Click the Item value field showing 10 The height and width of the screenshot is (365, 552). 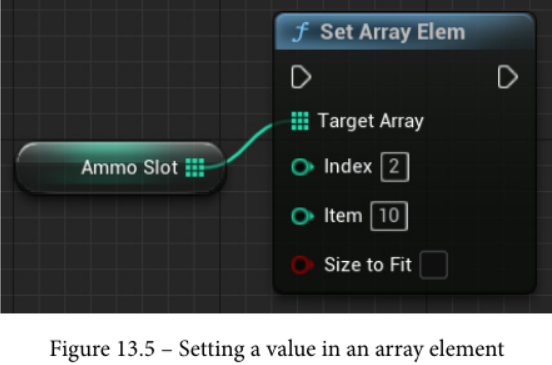pyautogui.click(x=389, y=216)
